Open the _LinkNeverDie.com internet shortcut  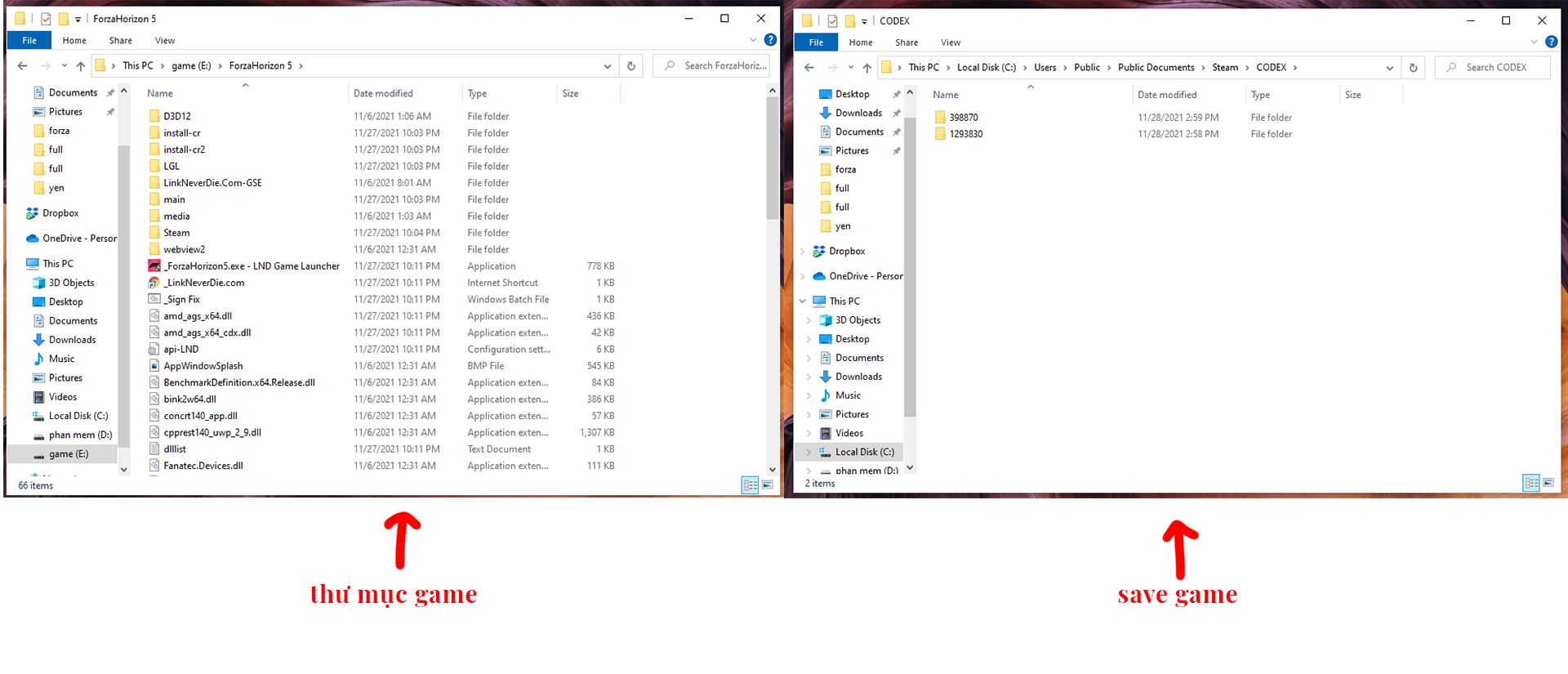click(x=203, y=283)
